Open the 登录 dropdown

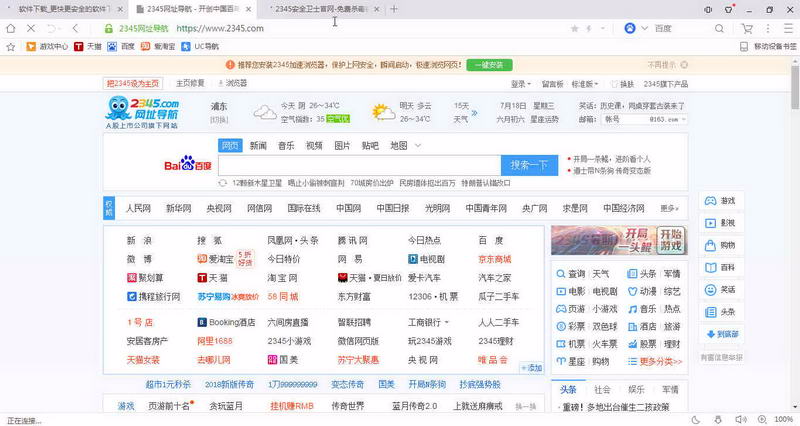521,84
